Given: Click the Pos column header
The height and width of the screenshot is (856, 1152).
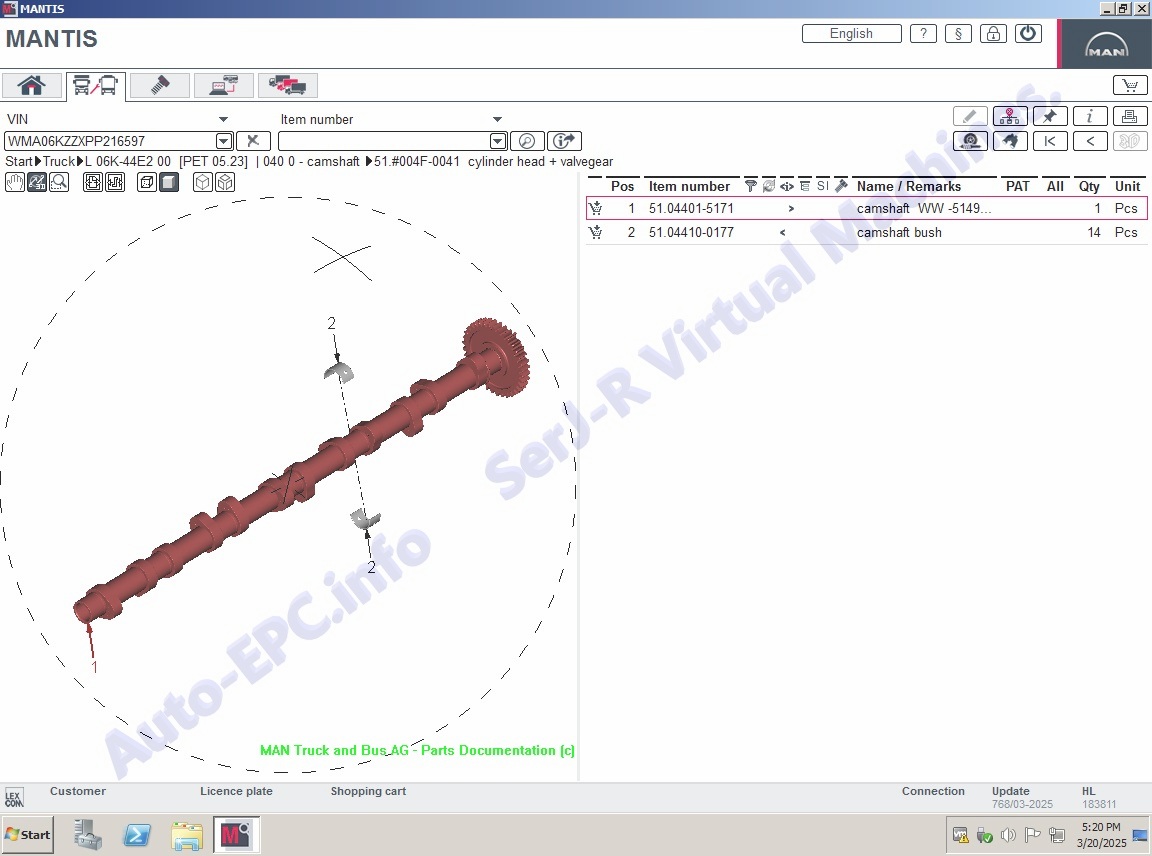Looking at the screenshot, I should tap(622, 187).
